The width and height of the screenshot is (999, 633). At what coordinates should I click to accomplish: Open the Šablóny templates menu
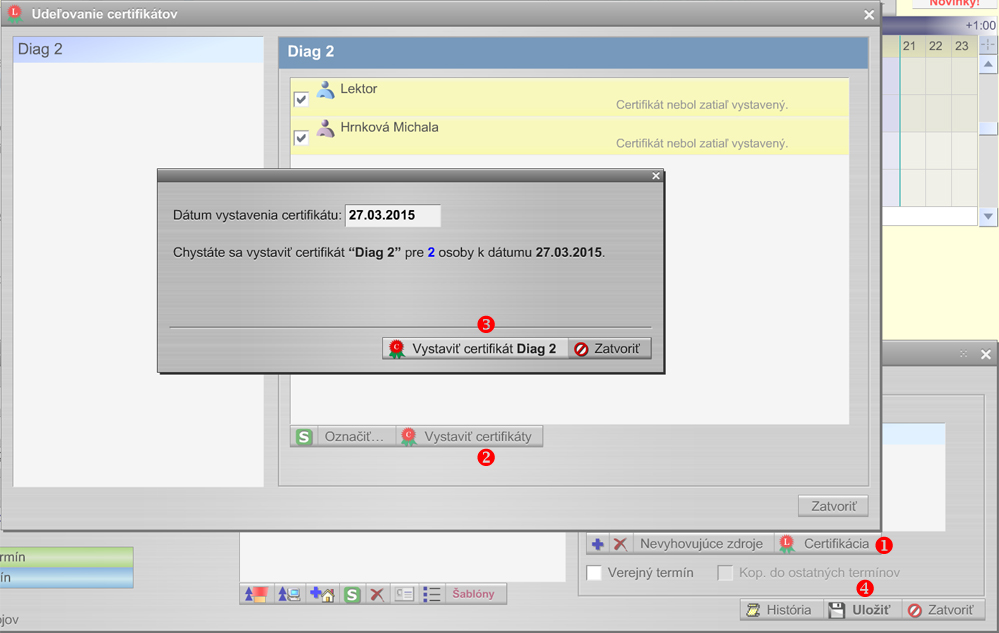click(475, 594)
